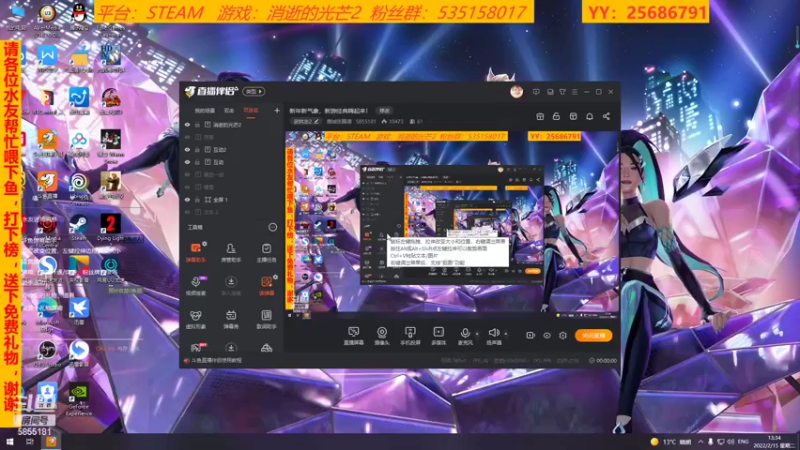This screenshot has width=800, height=450.
Task: Click the share icon under title bar
Action: pos(606,116)
